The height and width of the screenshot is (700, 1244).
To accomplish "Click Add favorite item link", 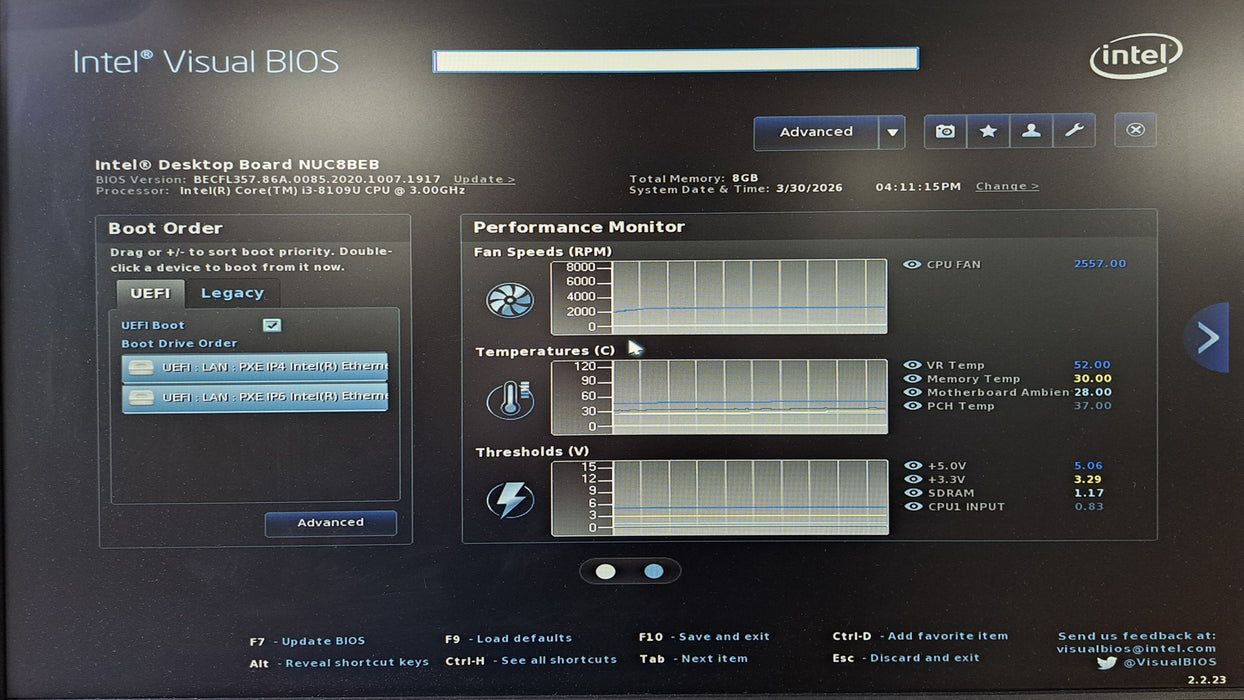I will (x=948, y=636).
